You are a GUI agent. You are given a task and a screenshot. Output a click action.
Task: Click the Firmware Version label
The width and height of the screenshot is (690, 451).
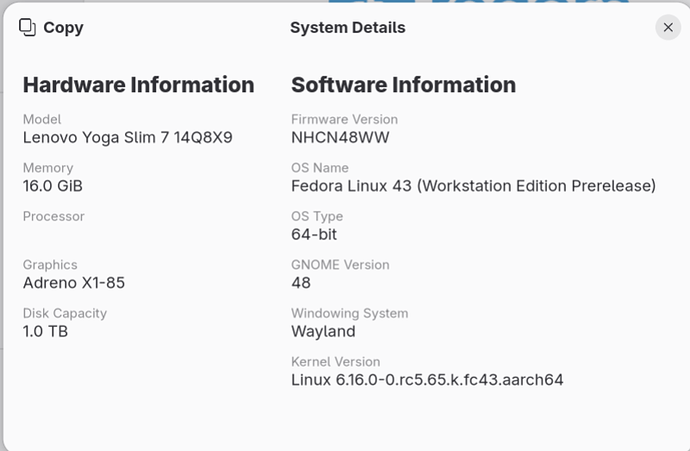pos(345,119)
